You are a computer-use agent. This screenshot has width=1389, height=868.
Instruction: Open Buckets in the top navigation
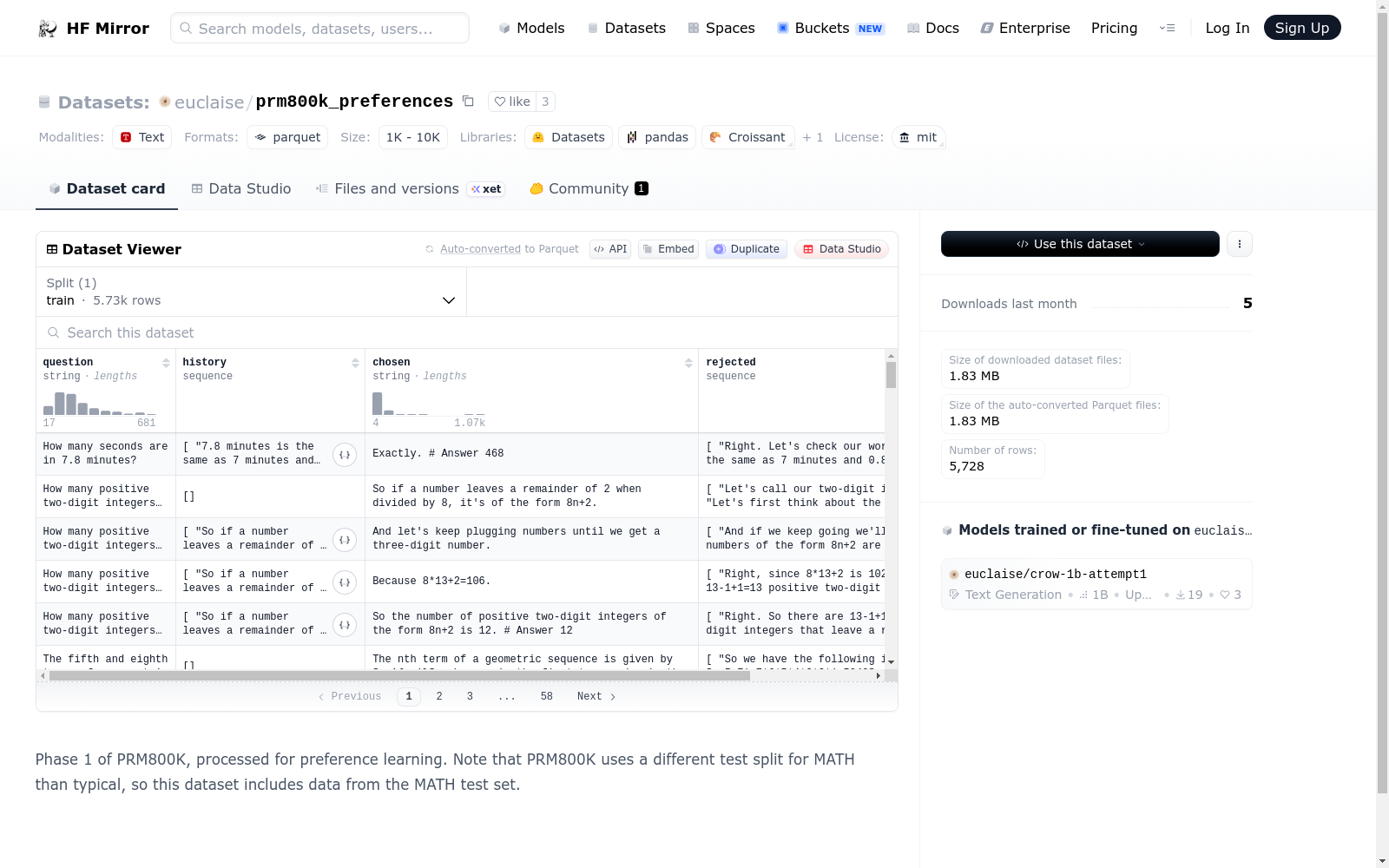(x=830, y=28)
